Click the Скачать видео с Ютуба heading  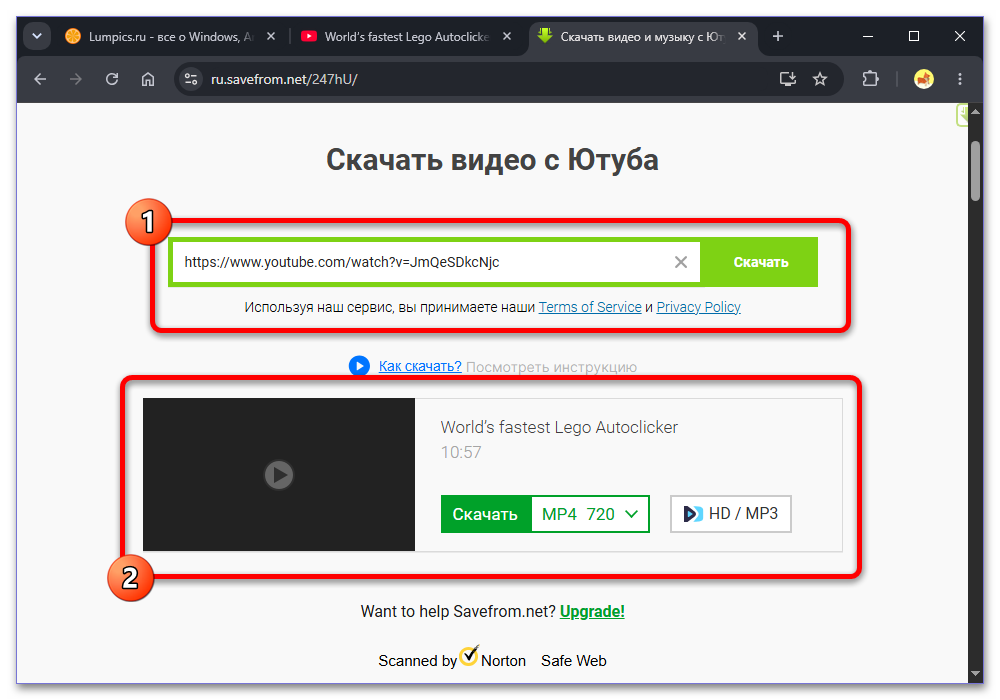click(492, 159)
